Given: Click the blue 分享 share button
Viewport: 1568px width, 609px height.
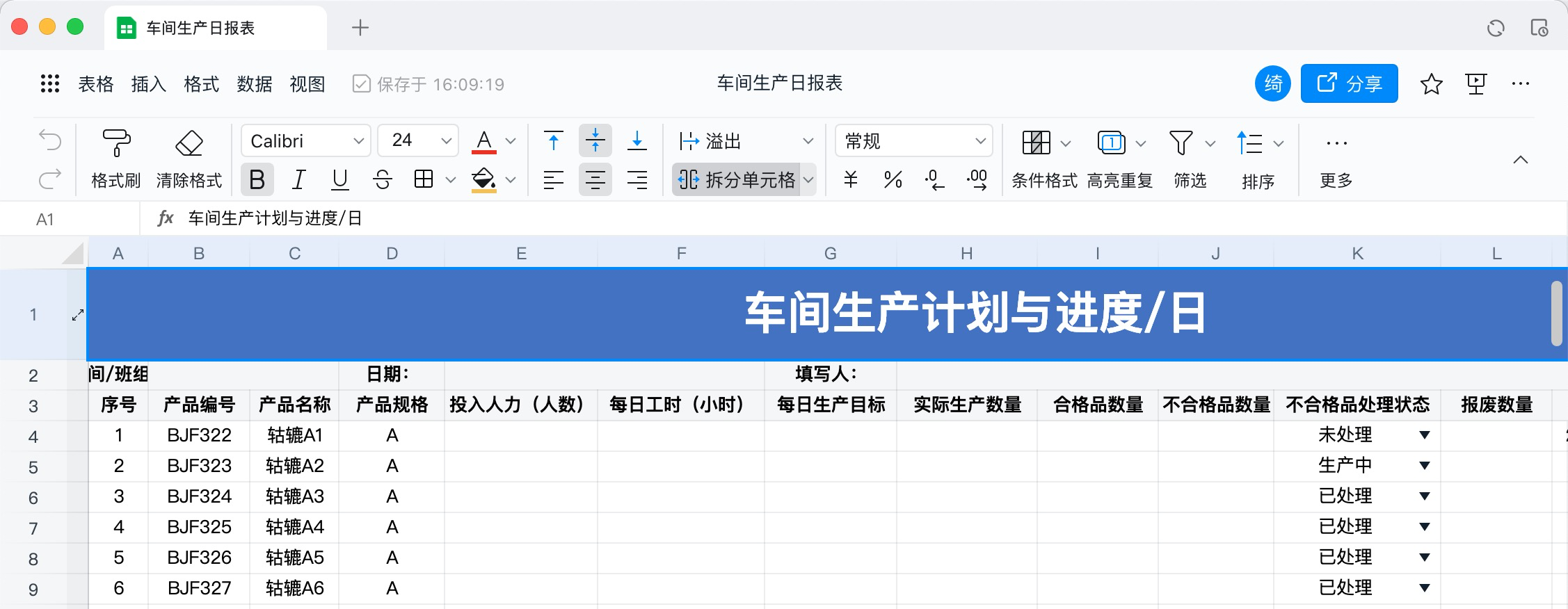Looking at the screenshot, I should (x=1350, y=83).
